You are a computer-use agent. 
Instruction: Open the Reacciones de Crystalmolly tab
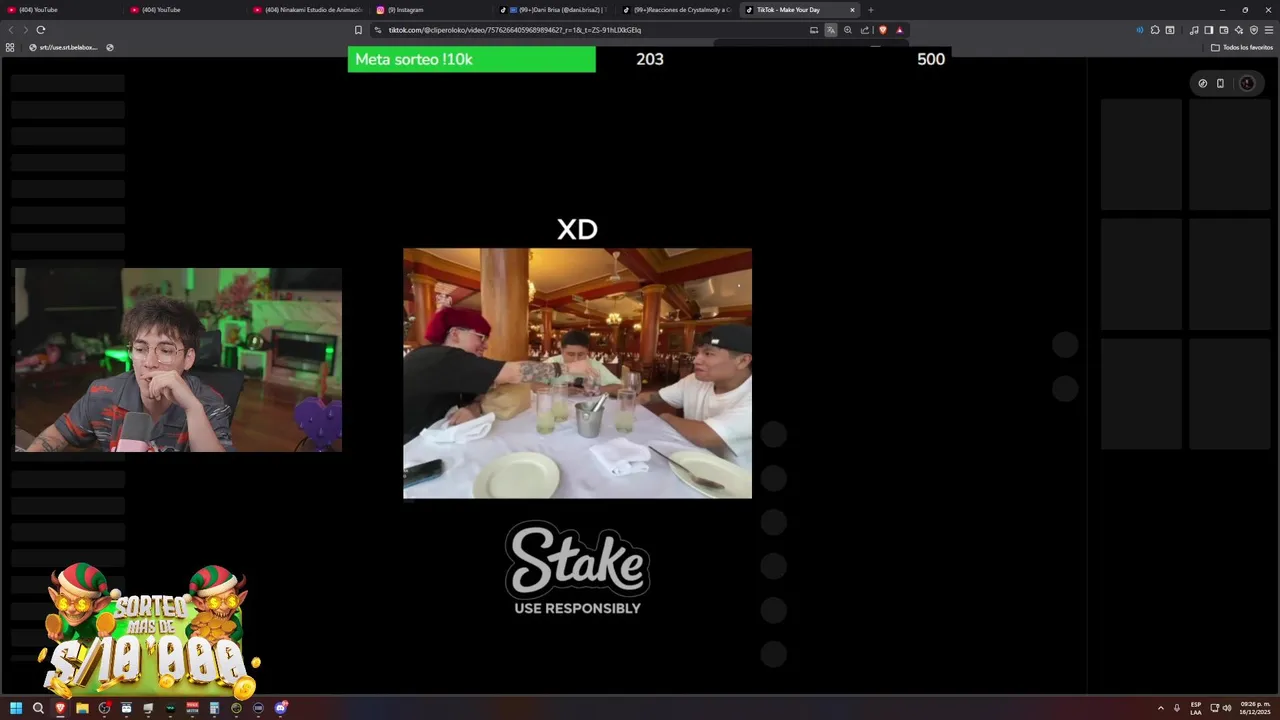675,10
